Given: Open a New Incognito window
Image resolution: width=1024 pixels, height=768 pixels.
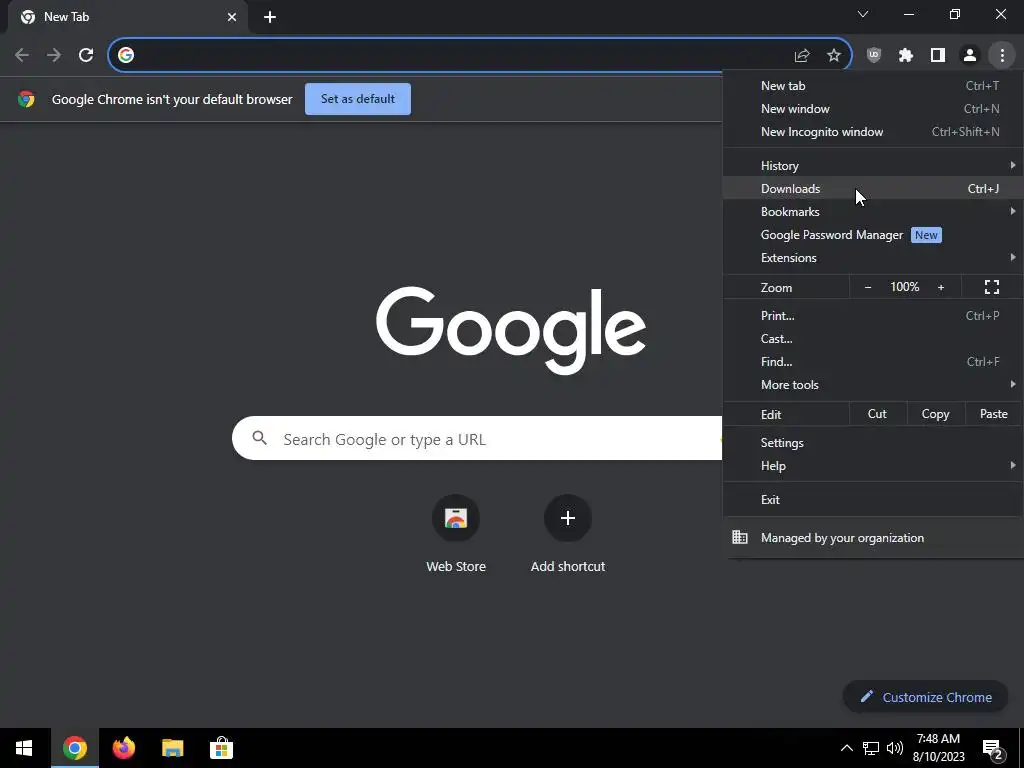Looking at the screenshot, I should (x=873, y=131).
